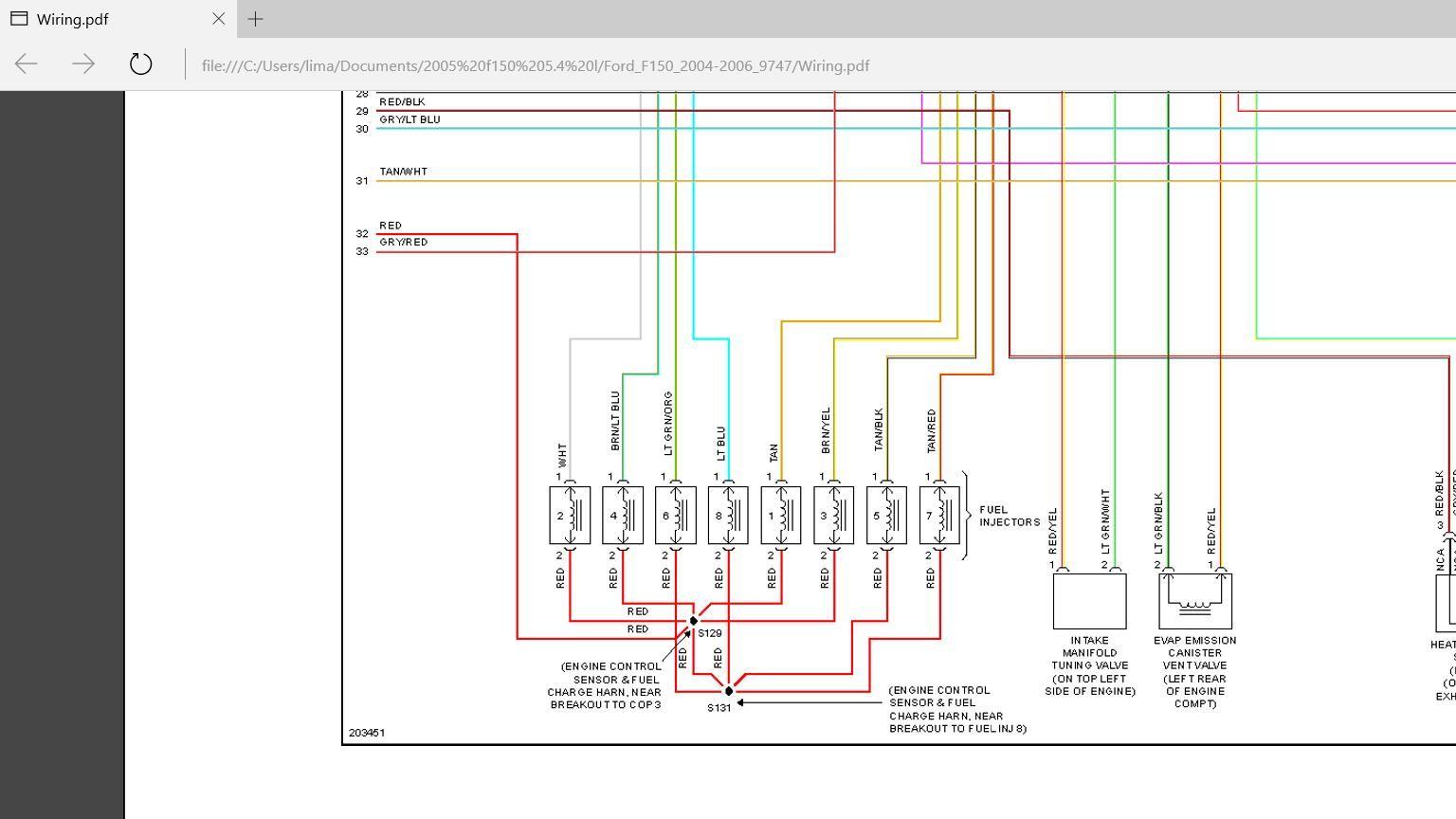The width and height of the screenshot is (1456, 819).
Task: Select the fuel injector 2 coil symbol
Action: (572, 515)
